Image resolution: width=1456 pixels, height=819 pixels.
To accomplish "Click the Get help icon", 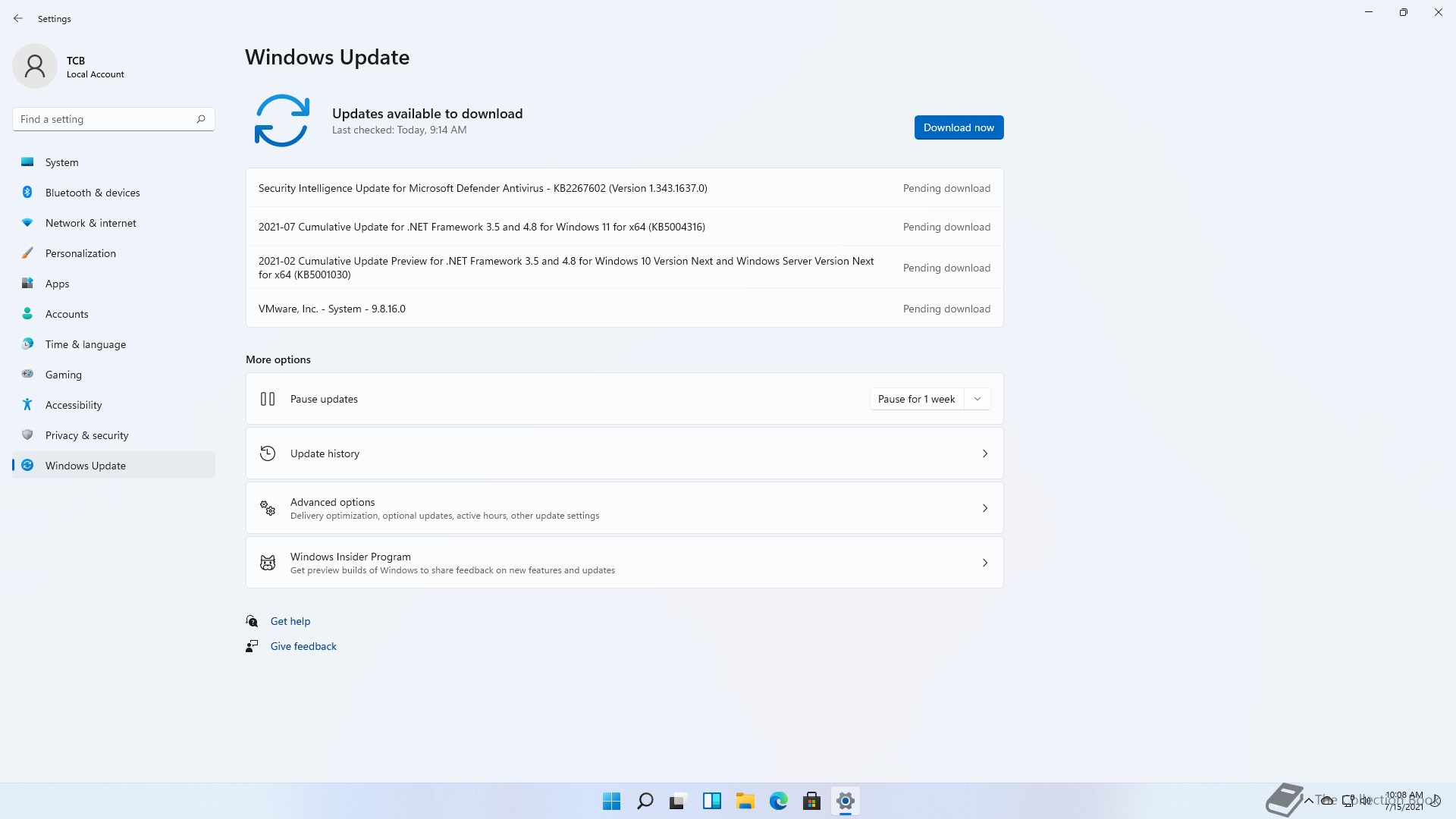I will tap(252, 621).
